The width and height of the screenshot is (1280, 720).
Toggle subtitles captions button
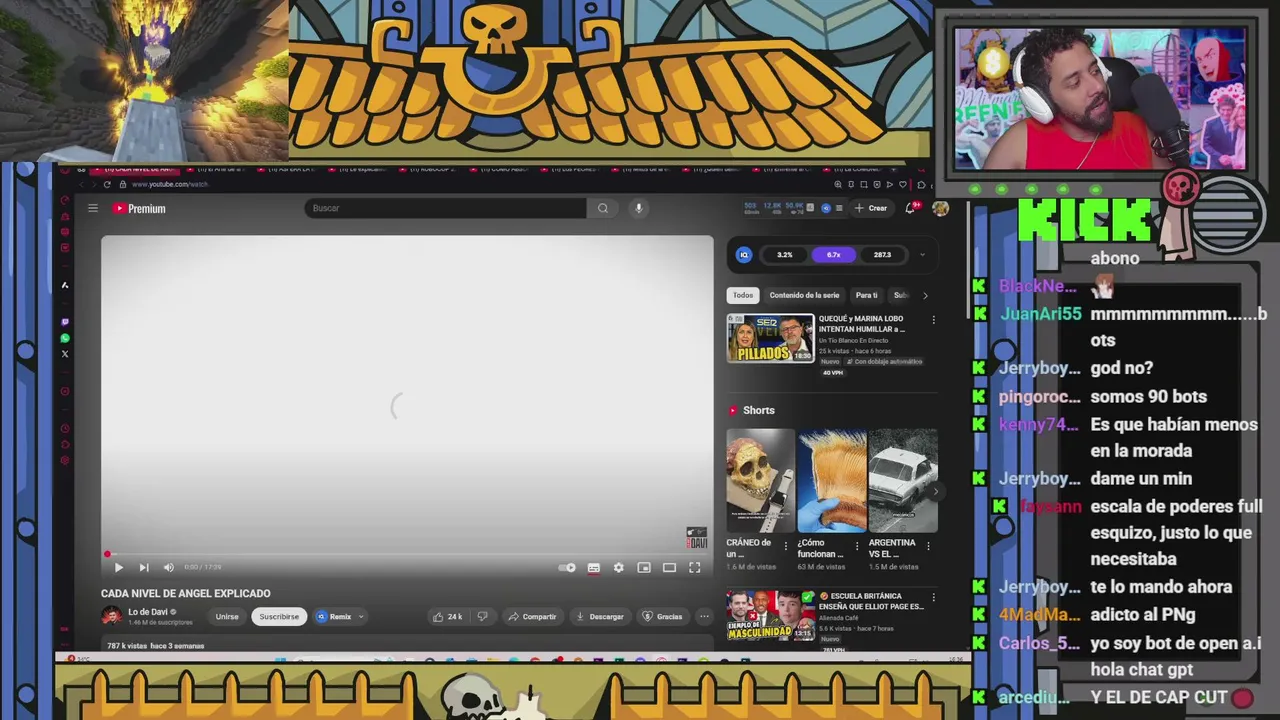(x=594, y=567)
